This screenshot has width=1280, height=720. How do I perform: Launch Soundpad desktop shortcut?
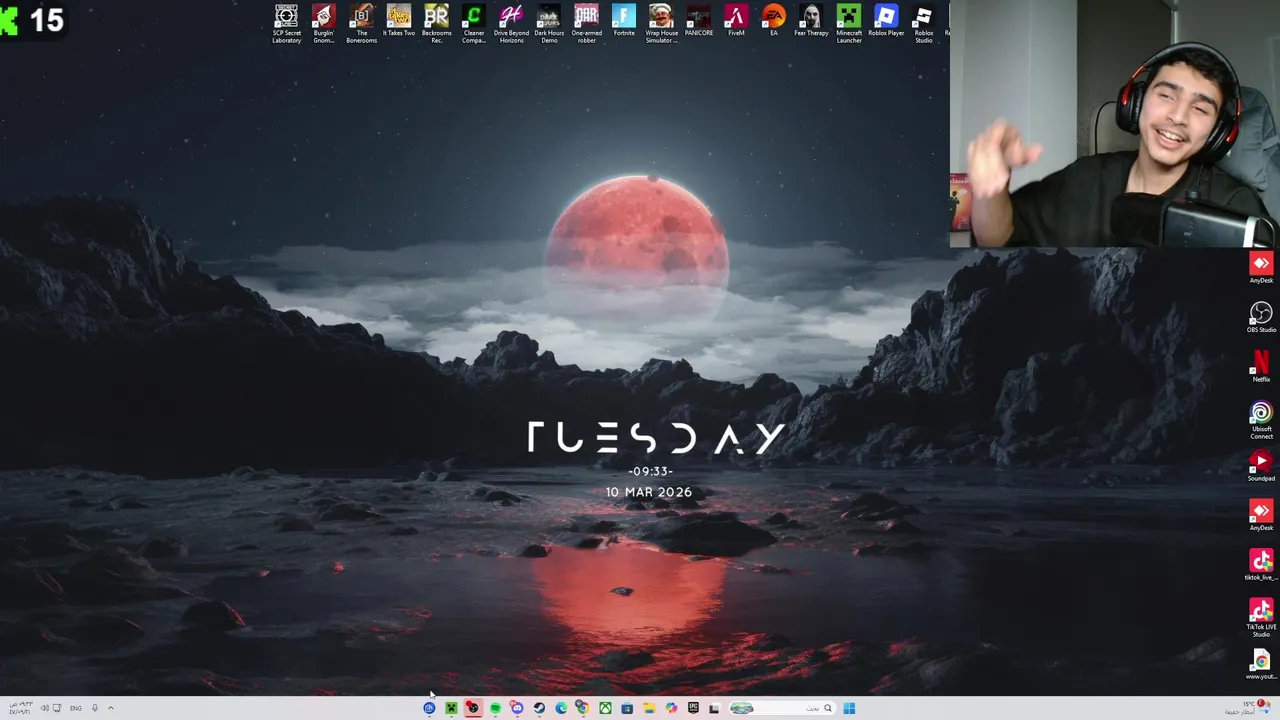1261,467
